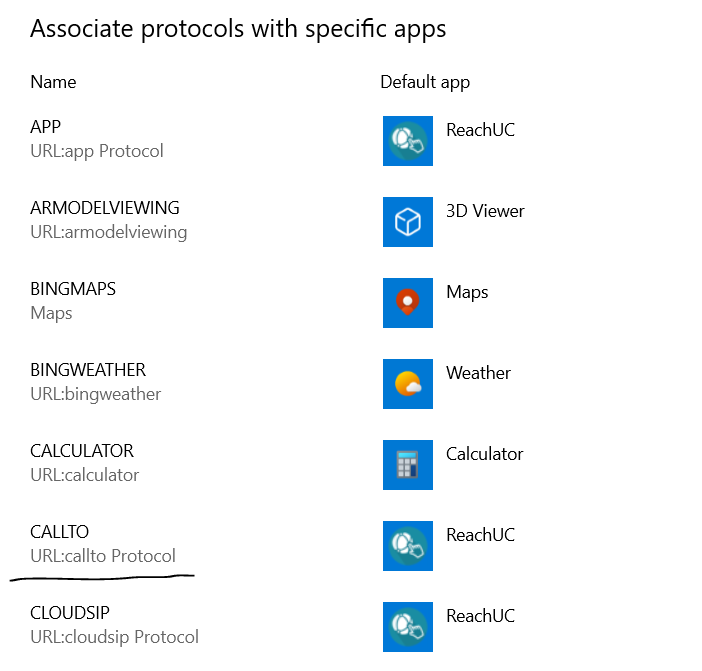
Task: Click the ReachUC icon for CLOUDSIP protocol
Action: [x=408, y=627]
